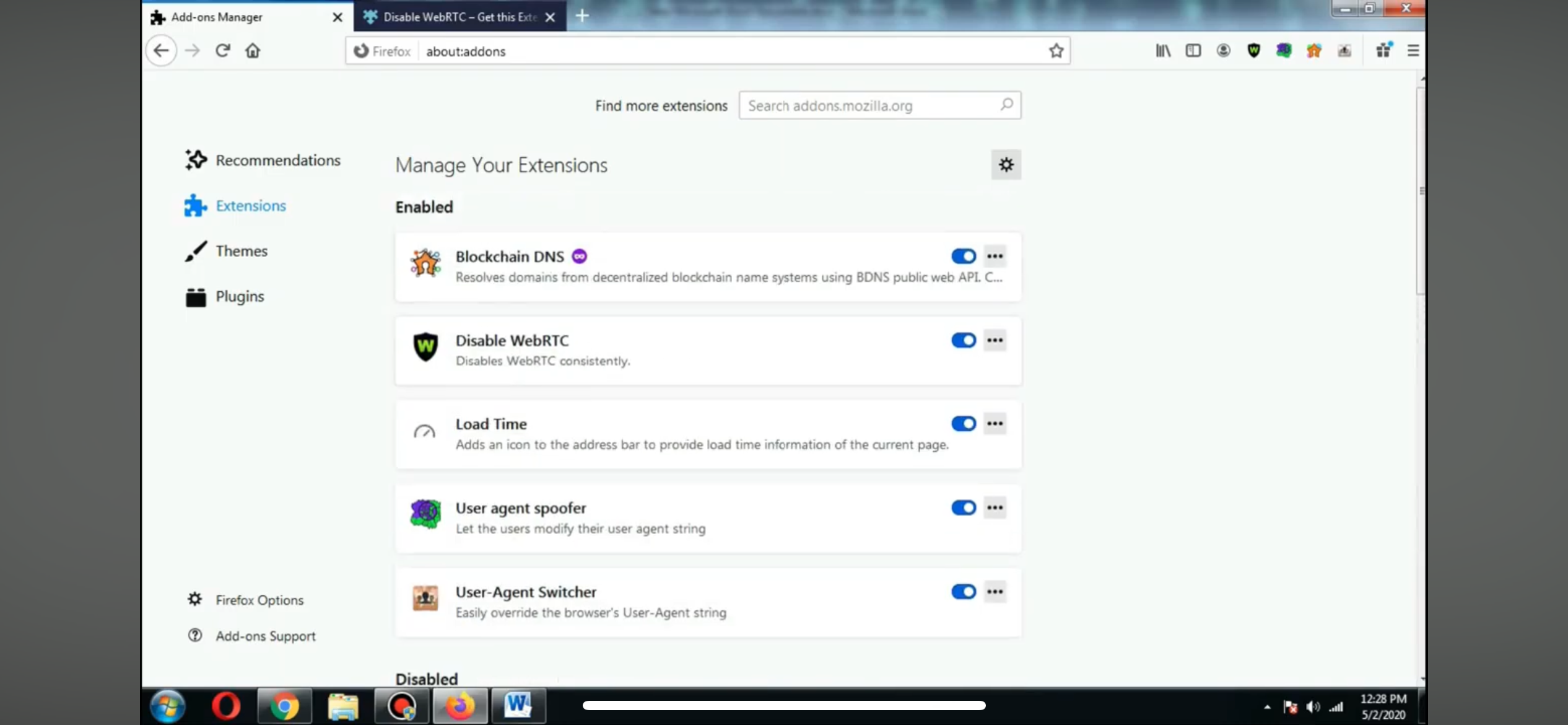1568x725 pixels.
Task: Open User agent spoofer more options
Action: click(995, 508)
